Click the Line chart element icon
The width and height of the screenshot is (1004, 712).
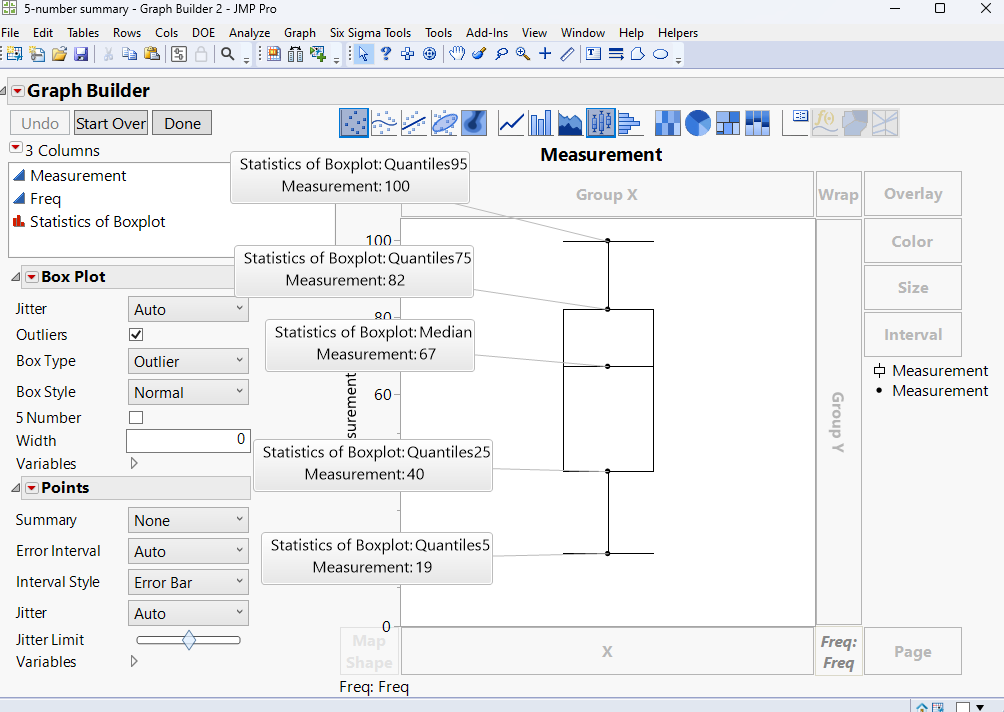(x=511, y=123)
